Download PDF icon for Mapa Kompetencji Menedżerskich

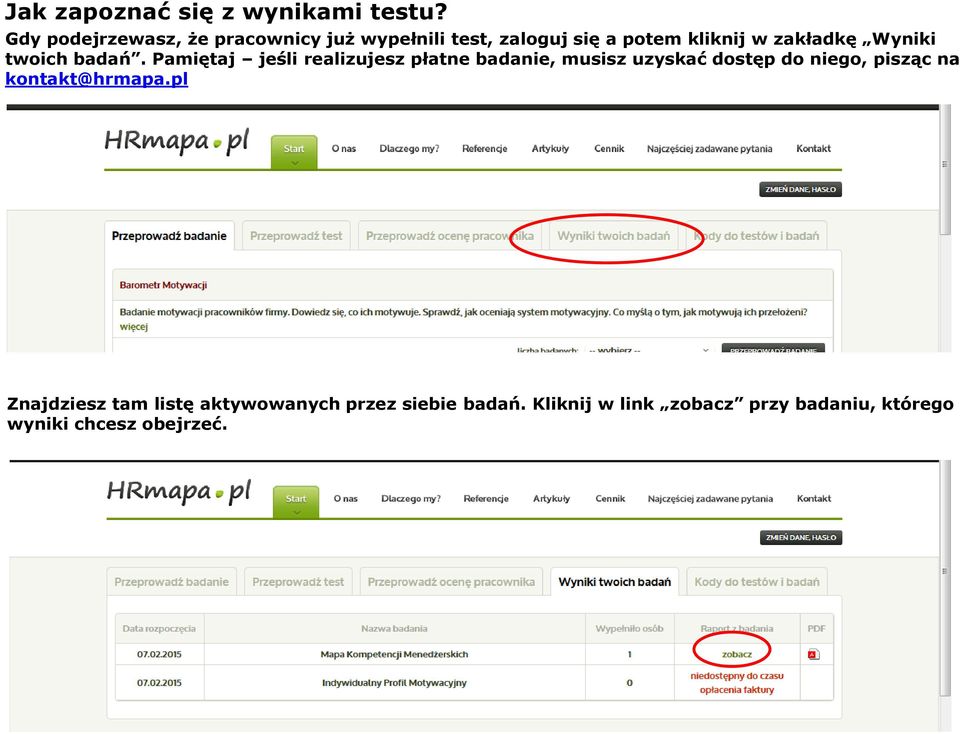pos(814,654)
